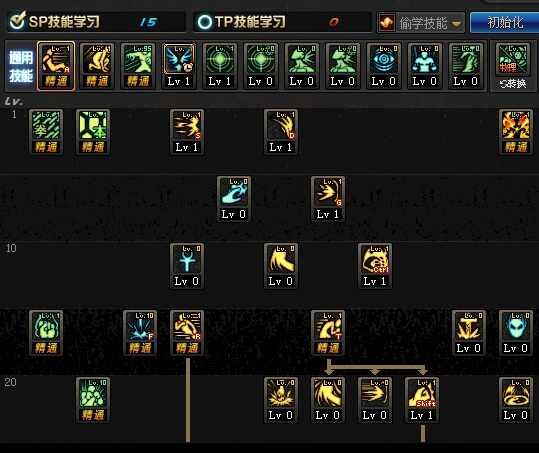Select the Shift-bound skill icon
Viewport: 539px width, 453px height.
[x=422, y=394]
